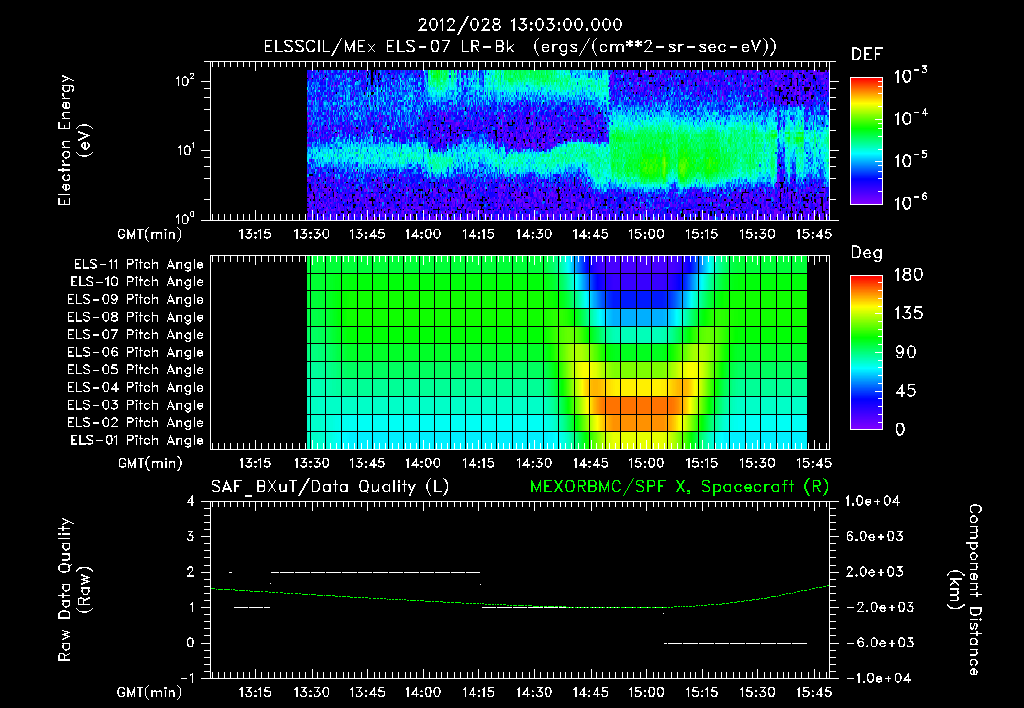Click the 2 tick on Raw Data Quality axis

click(190, 571)
